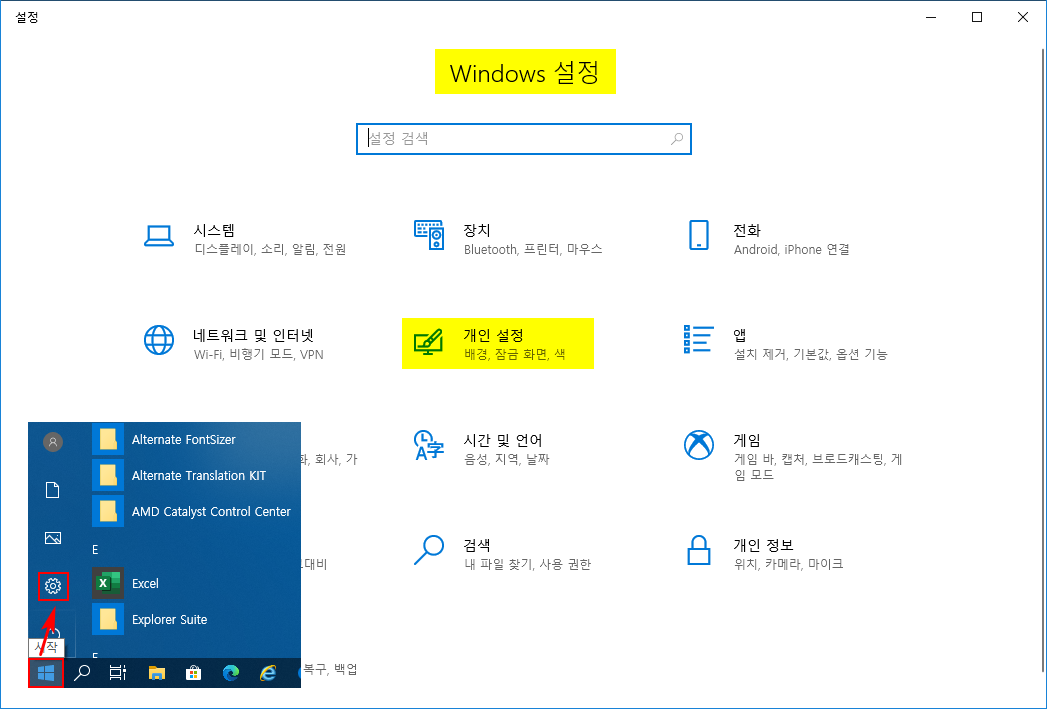Image resolution: width=1047 pixels, height=709 pixels.
Task: Click the 'Windows 설정' page heading
Action: point(524,72)
